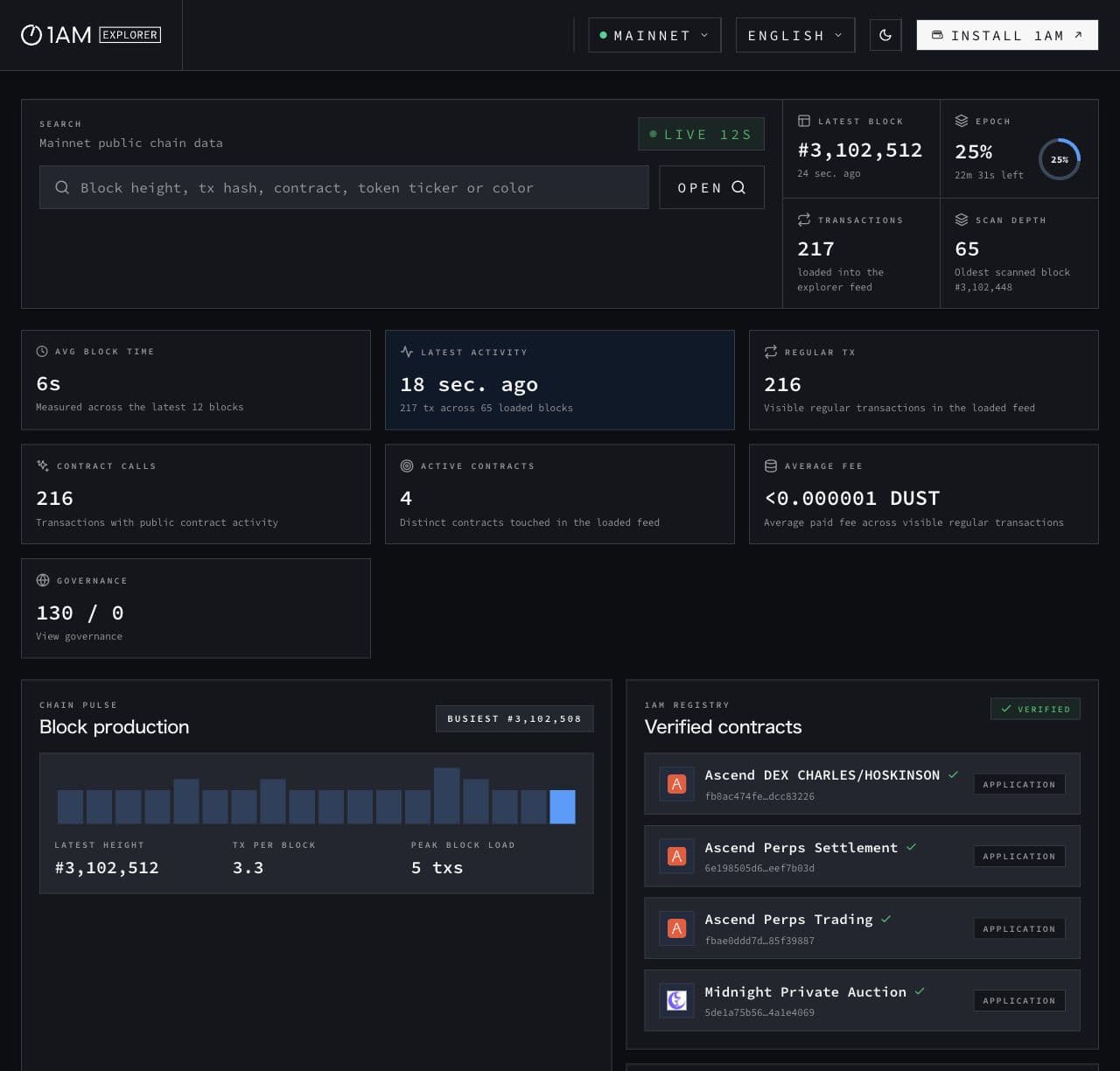
Task: Click the Scan Depth layers icon
Action: 962,220
